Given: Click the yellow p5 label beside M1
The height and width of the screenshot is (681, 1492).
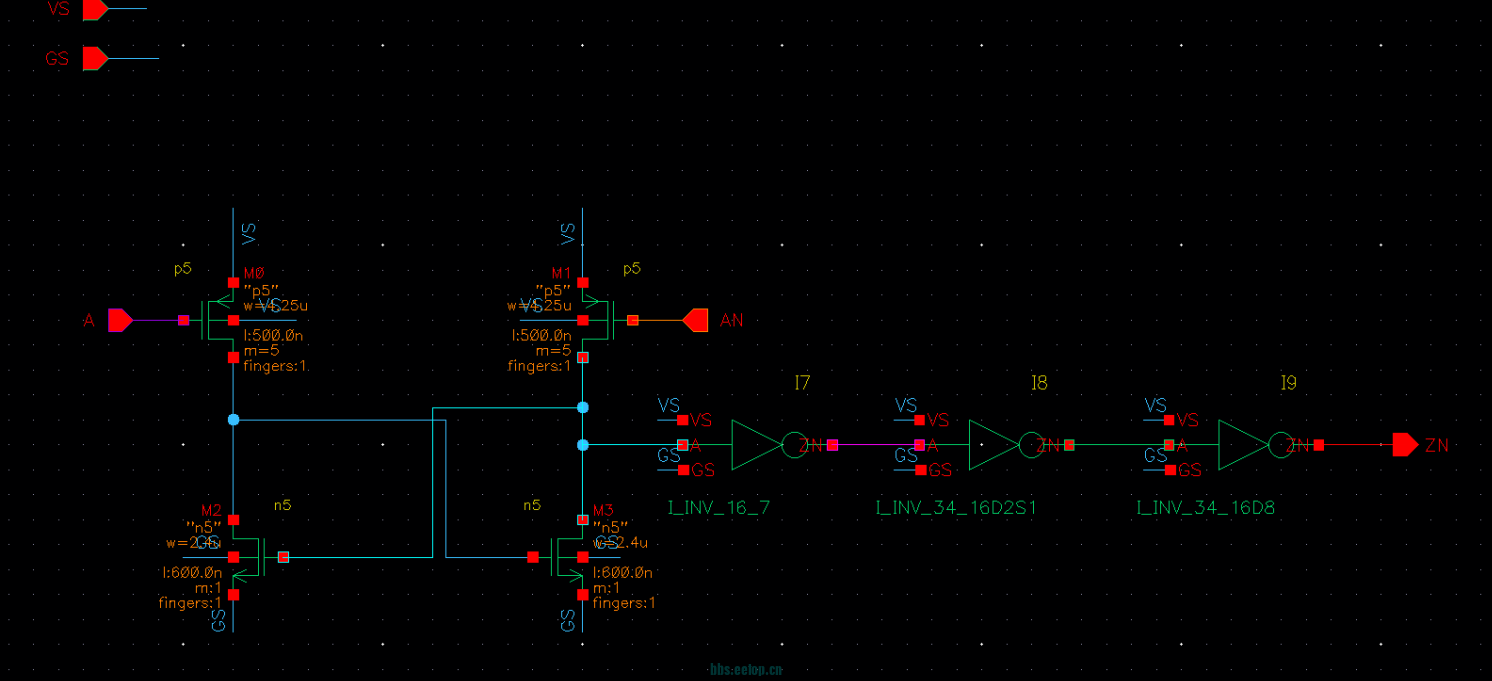Looking at the screenshot, I should click(x=631, y=269).
